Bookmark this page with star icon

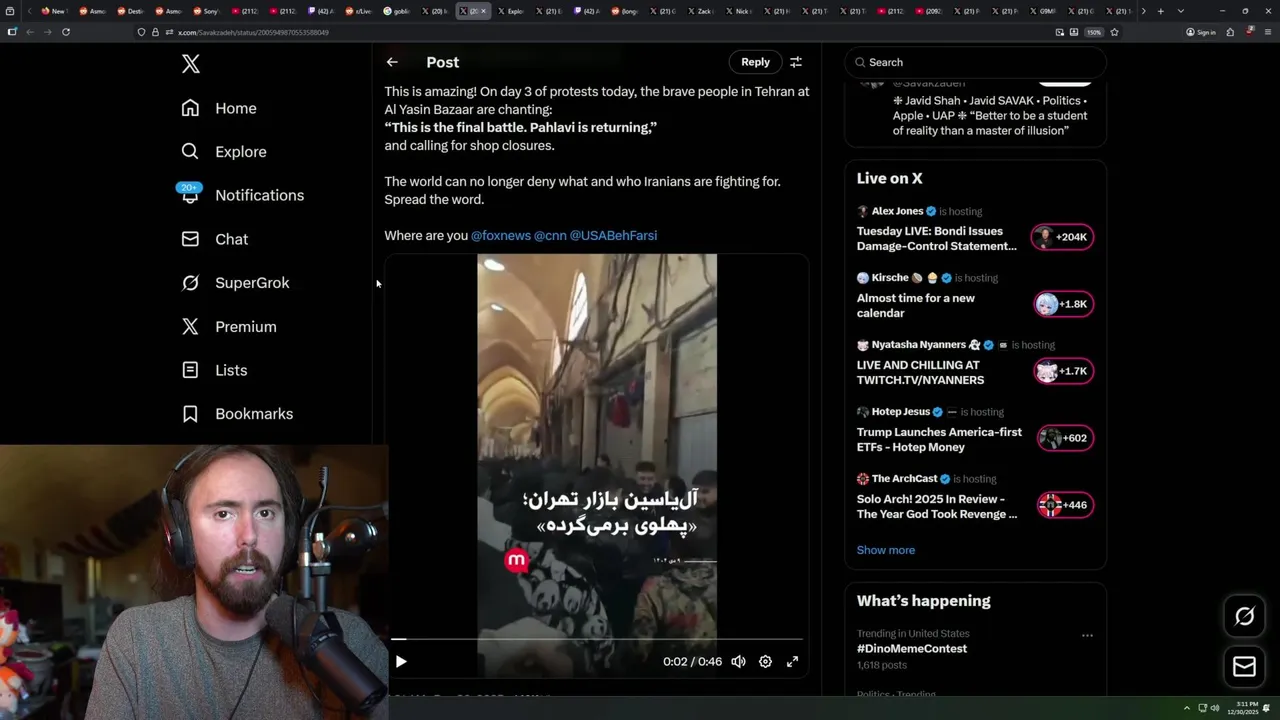tap(1114, 32)
